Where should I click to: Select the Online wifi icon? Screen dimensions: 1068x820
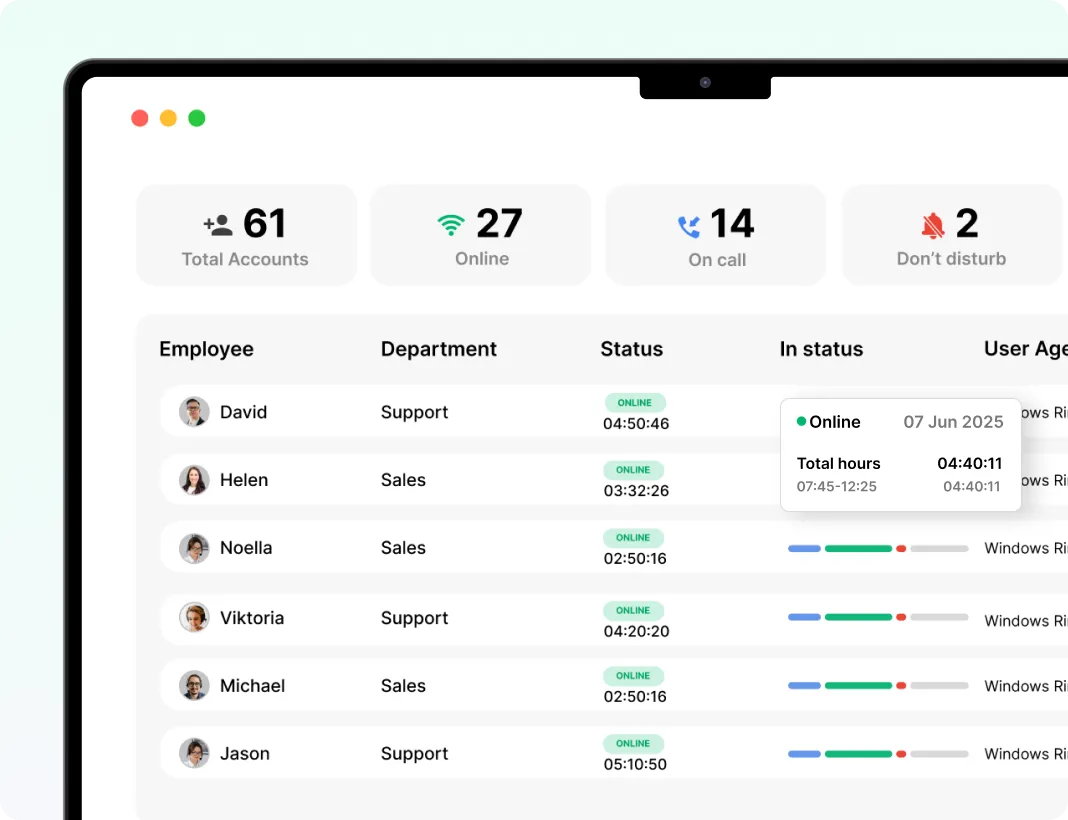click(450, 223)
